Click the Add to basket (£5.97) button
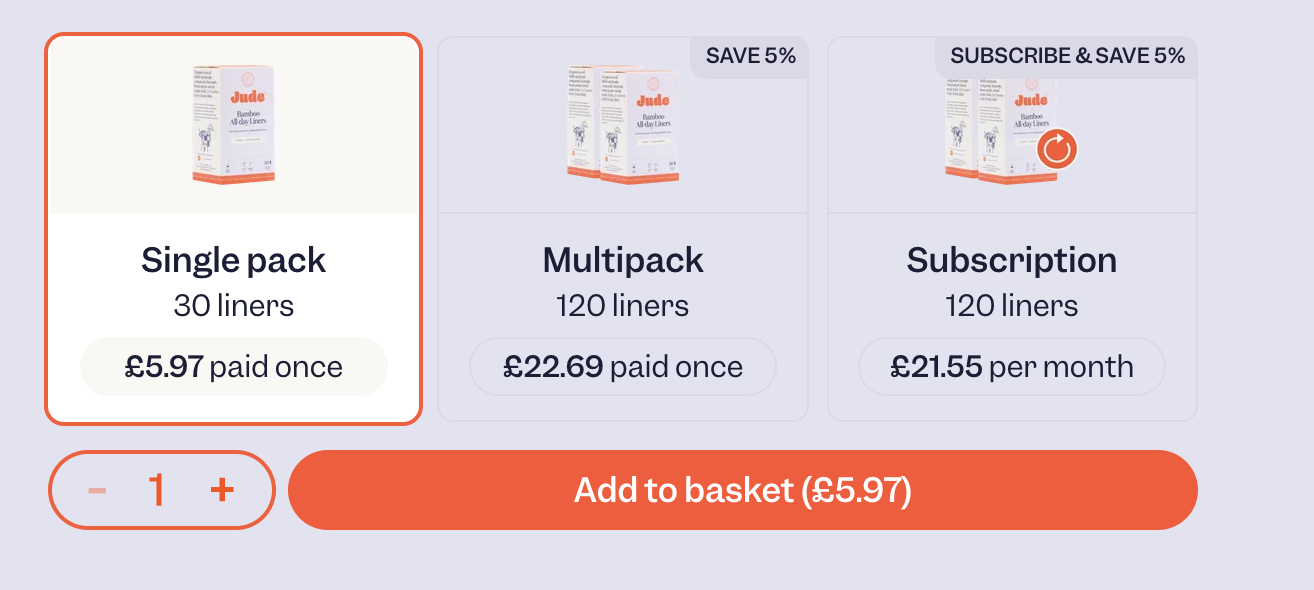This screenshot has width=1314, height=590. (742, 490)
